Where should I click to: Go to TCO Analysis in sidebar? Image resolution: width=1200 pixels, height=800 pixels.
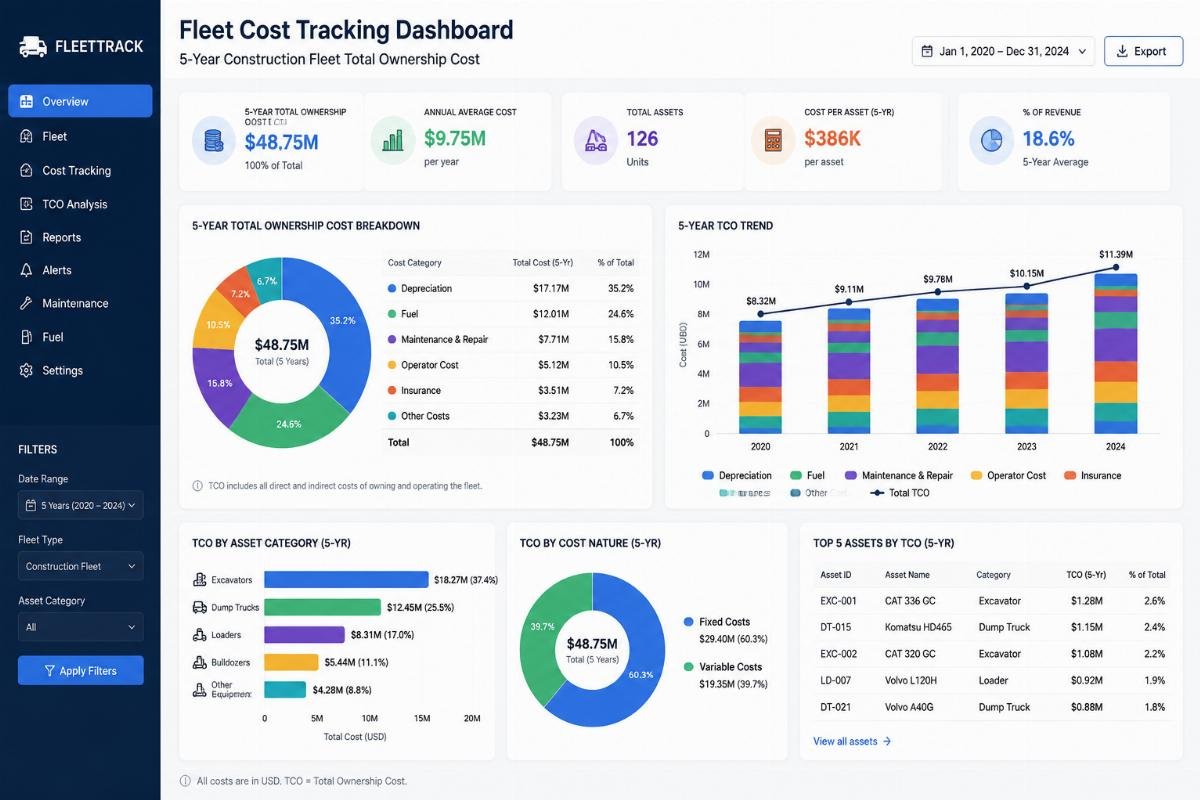[80, 204]
